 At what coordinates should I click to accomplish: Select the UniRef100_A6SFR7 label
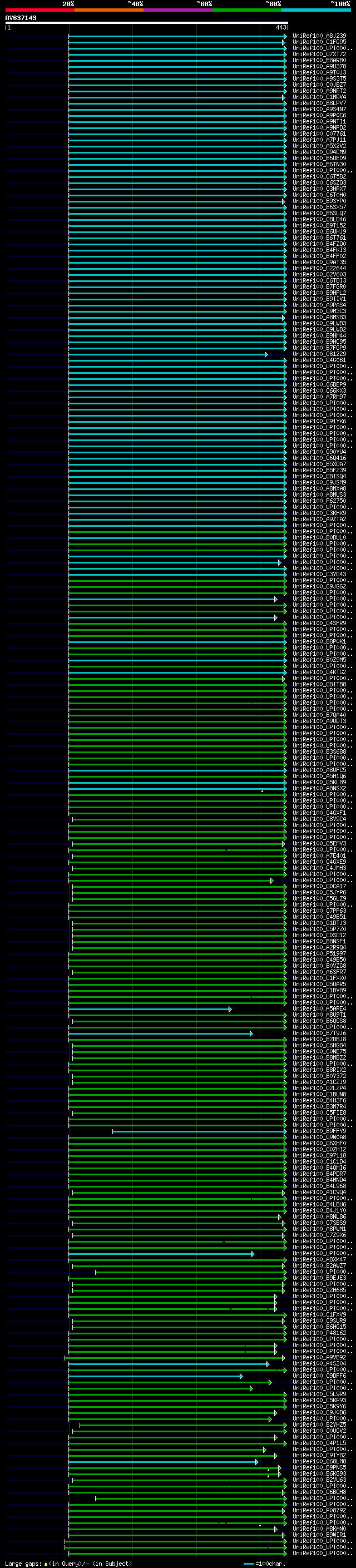[319, 972]
